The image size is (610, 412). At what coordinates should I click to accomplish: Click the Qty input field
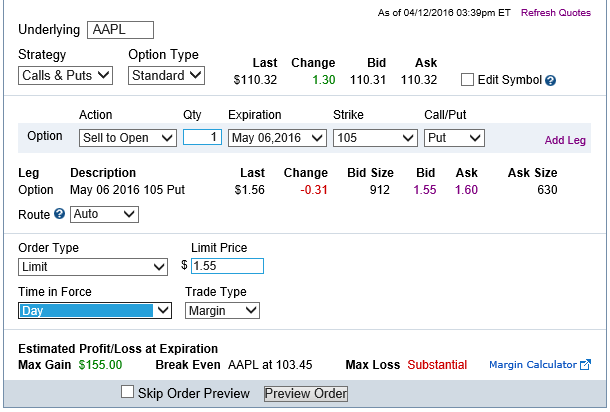click(x=202, y=137)
